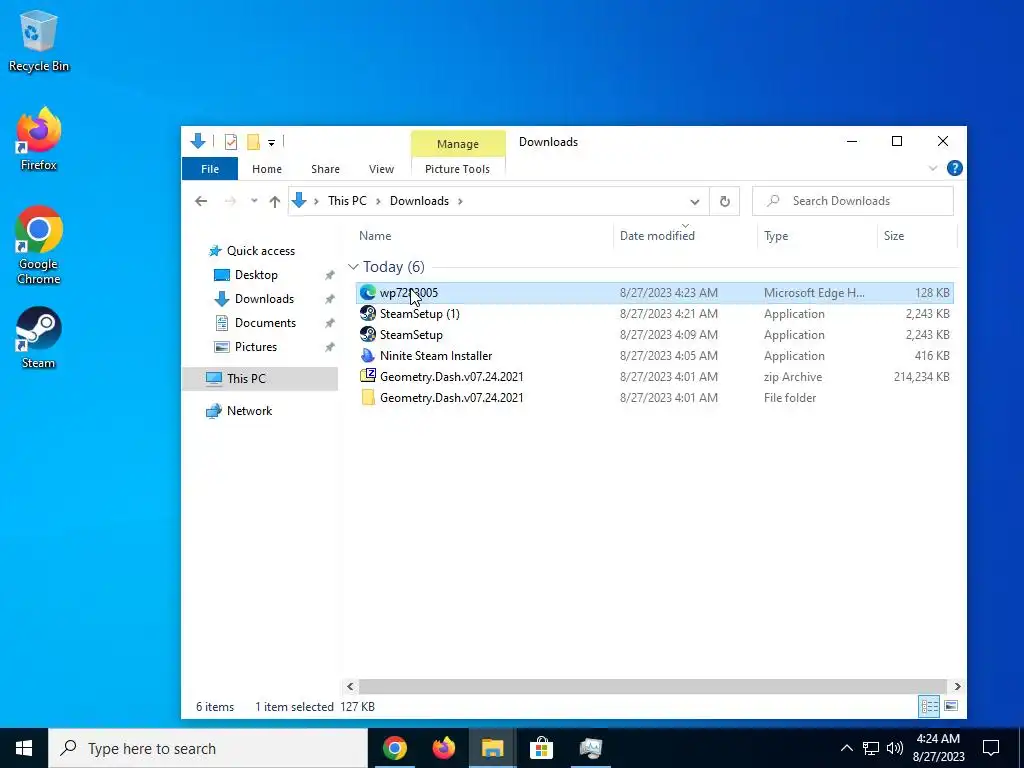
Task: Open the volume tray icon
Action: pyautogui.click(x=895, y=748)
